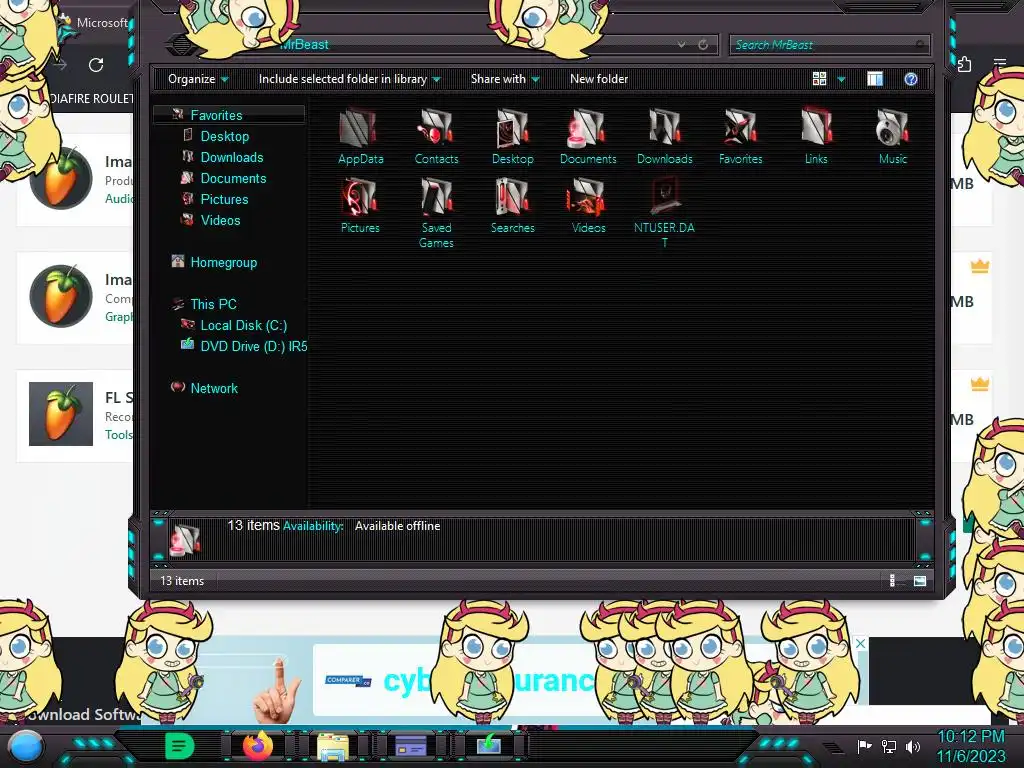This screenshot has width=1024, height=768.
Task: Open the Contacts folder icon
Action: [436, 127]
